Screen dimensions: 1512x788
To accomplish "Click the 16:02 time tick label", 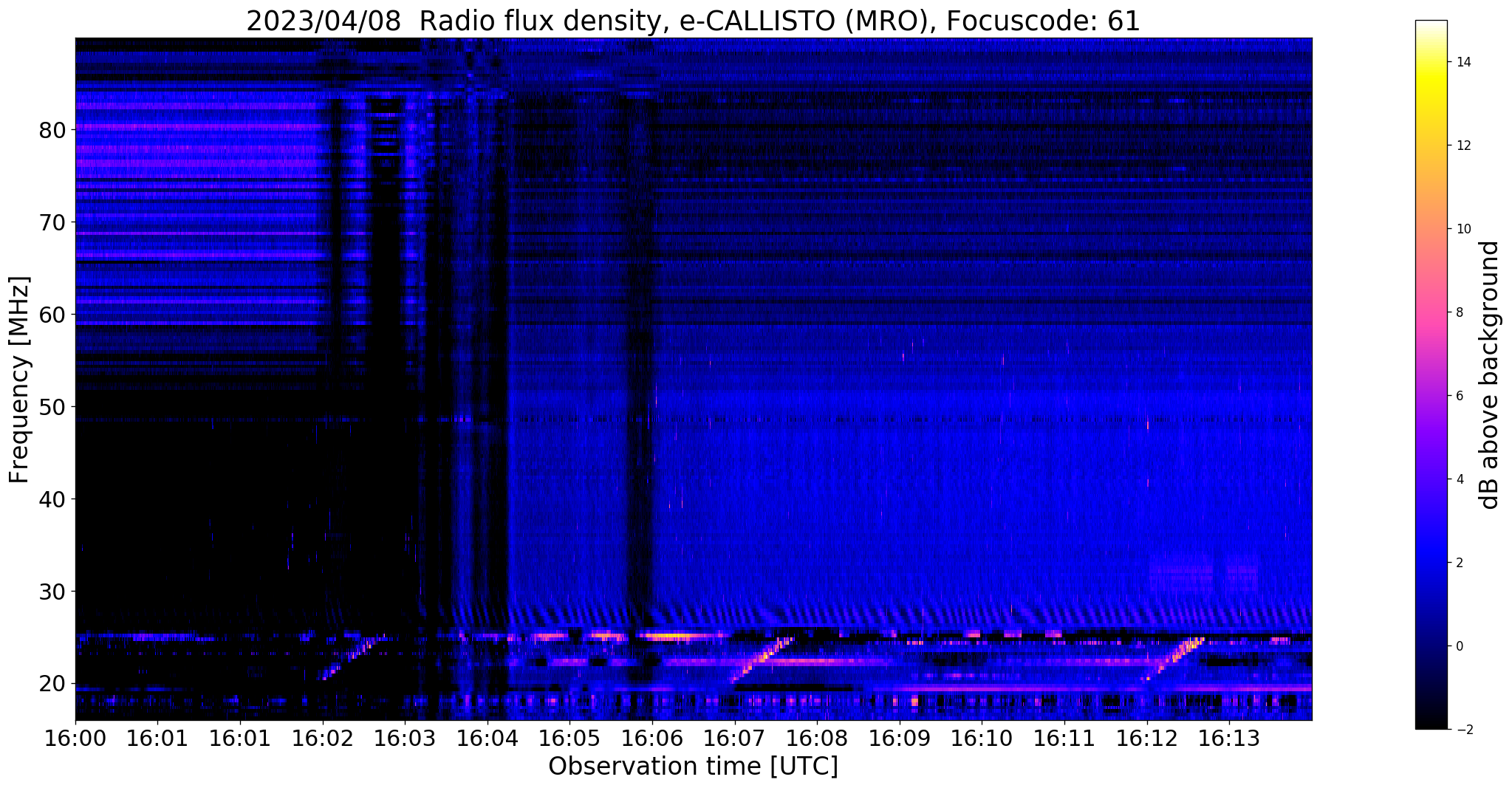I will 323,739.
